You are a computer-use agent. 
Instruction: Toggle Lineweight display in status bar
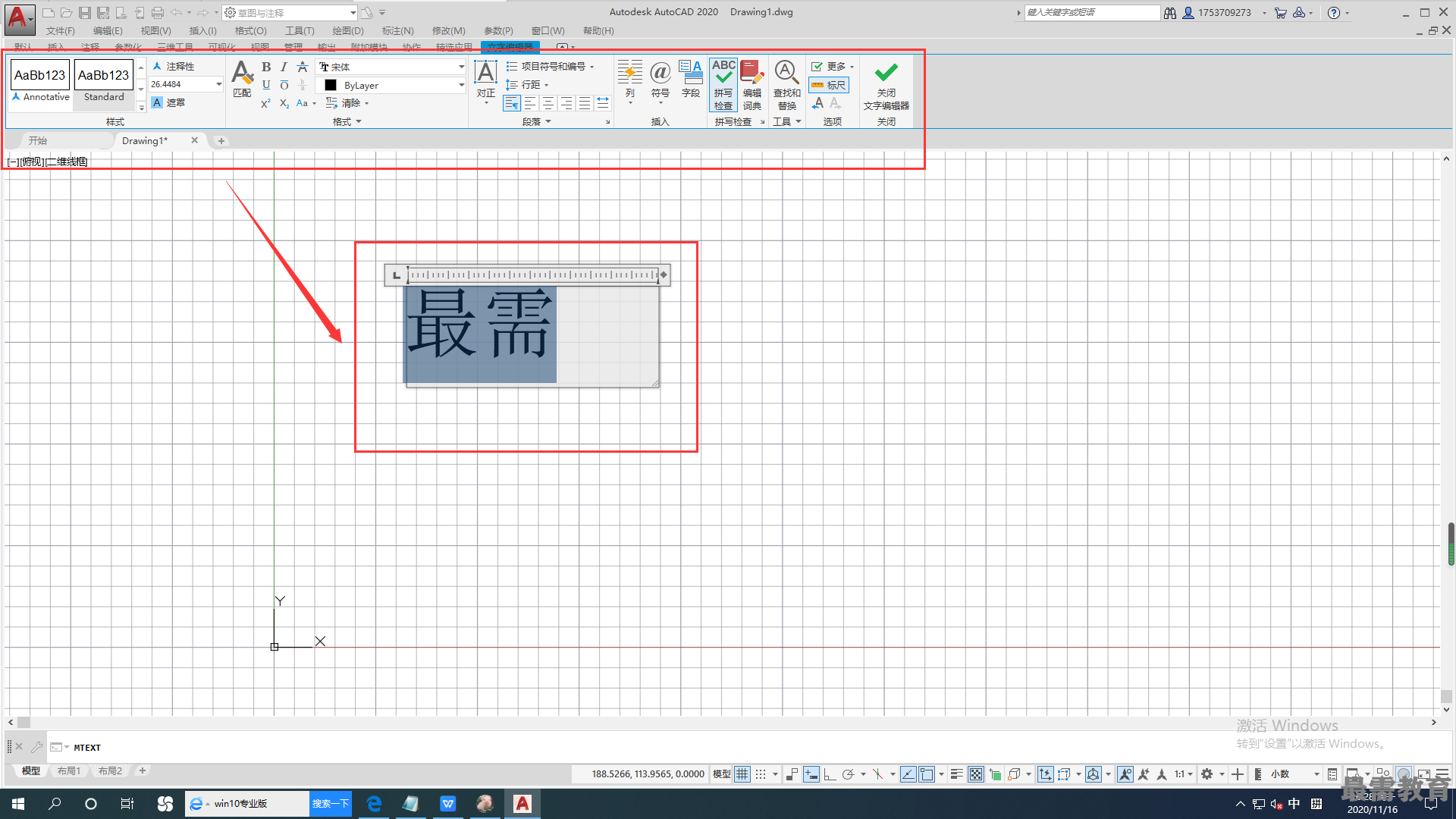coord(957,774)
